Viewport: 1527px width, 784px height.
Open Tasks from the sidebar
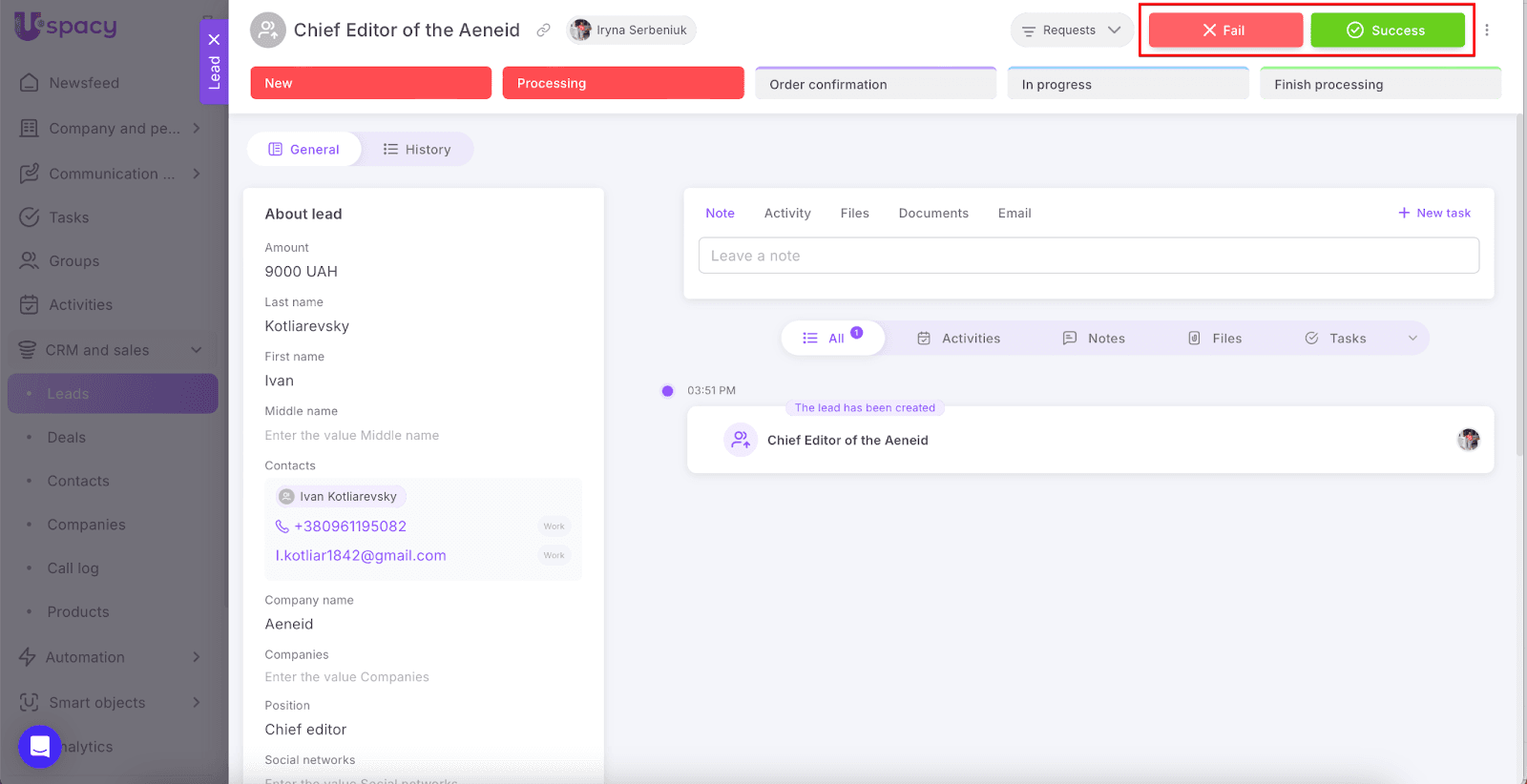pos(69,217)
